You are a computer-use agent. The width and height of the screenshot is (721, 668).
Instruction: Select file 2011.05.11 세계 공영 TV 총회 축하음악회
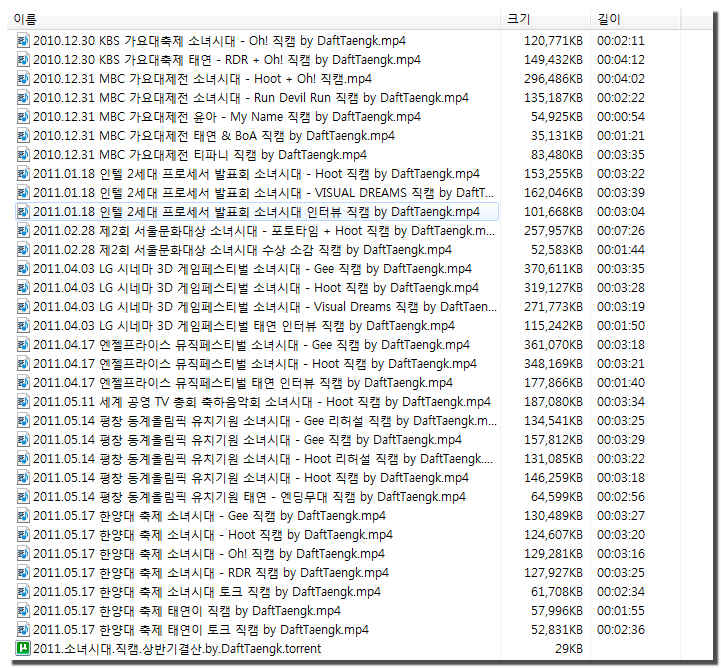(262, 402)
